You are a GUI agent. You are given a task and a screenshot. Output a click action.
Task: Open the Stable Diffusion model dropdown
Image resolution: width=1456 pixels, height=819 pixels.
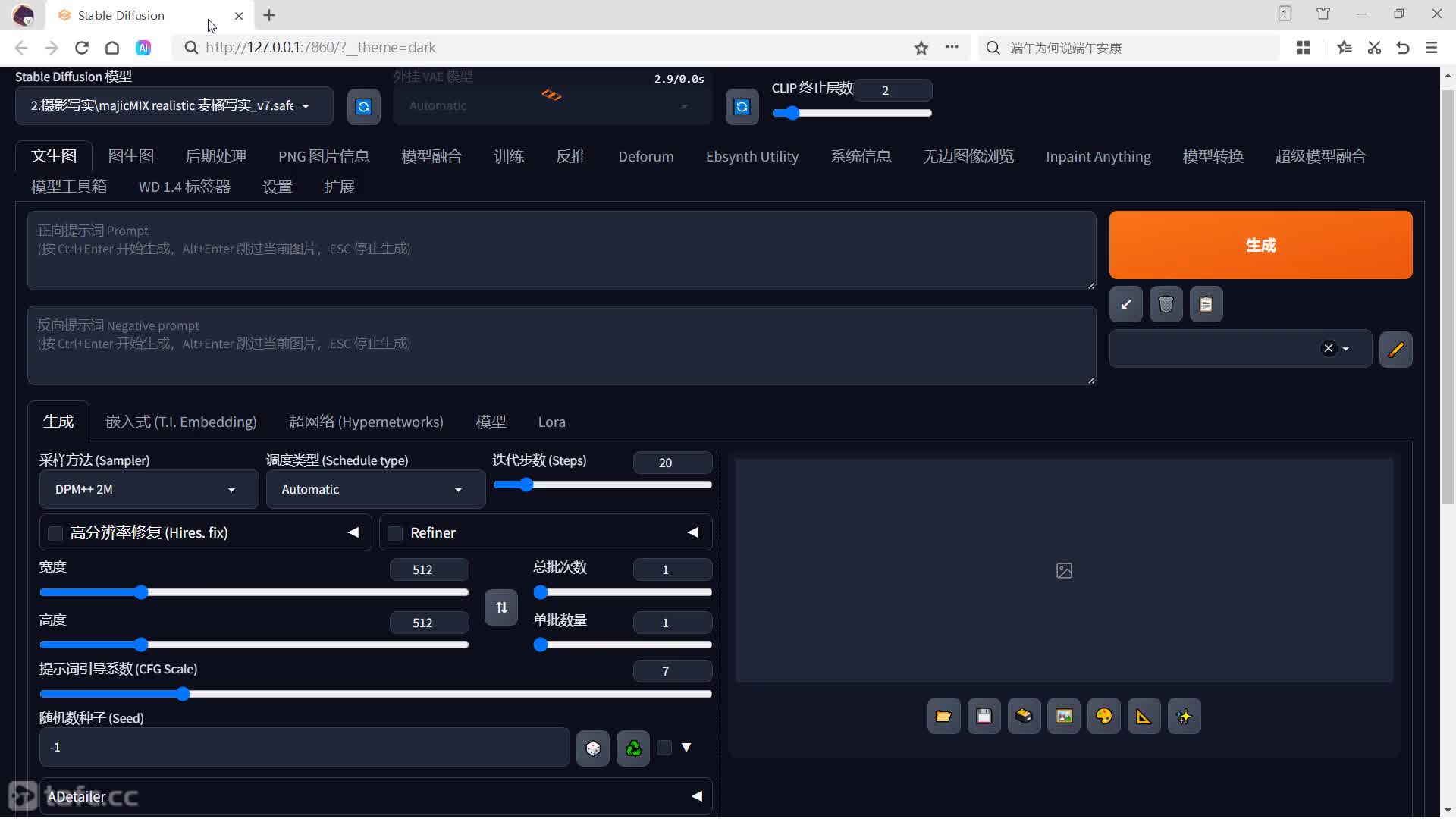coord(174,106)
